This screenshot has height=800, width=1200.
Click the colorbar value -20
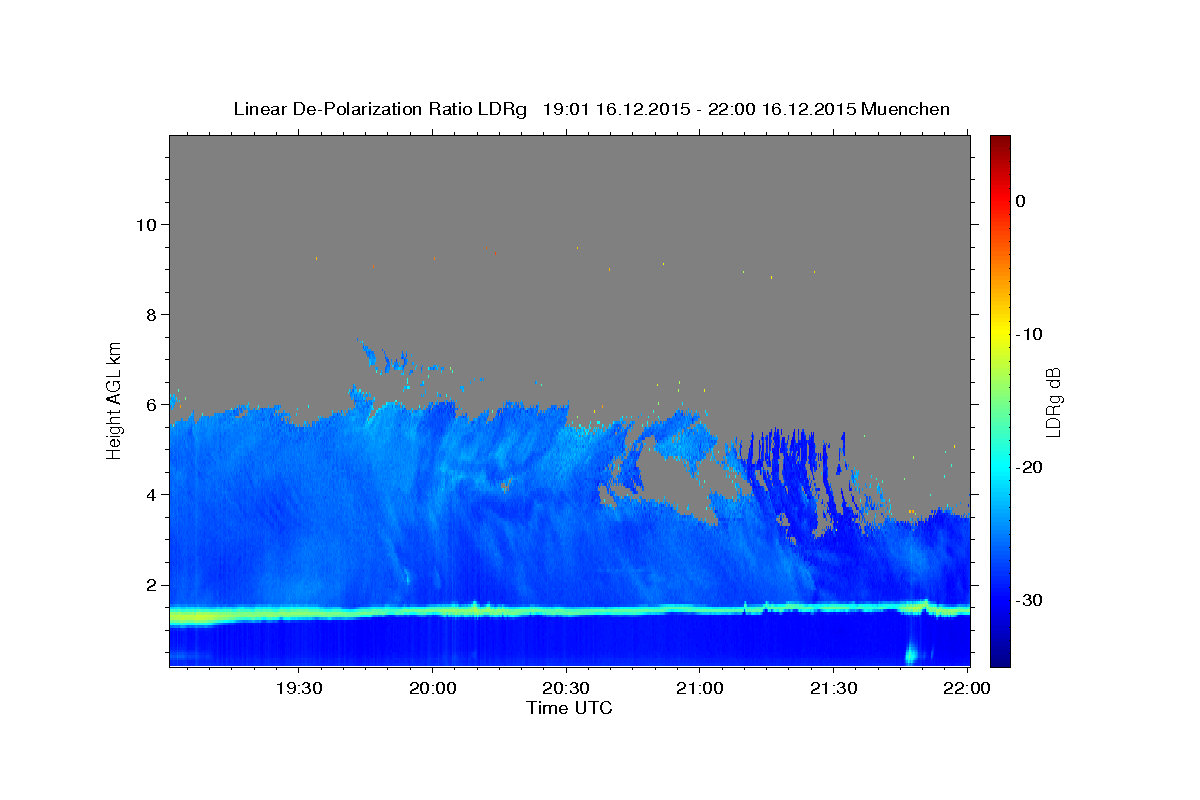click(x=1030, y=467)
